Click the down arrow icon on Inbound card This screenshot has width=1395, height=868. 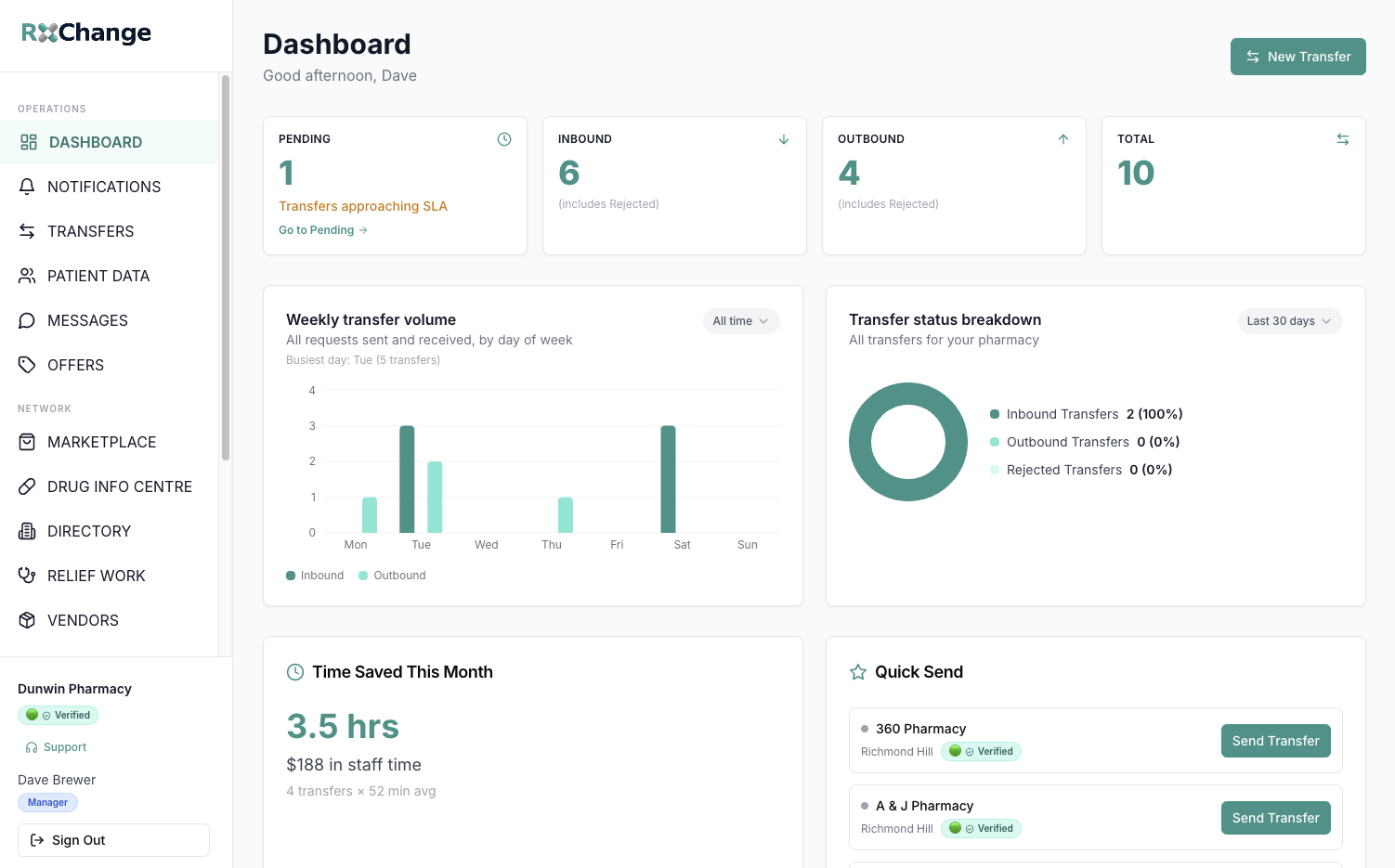point(784,139)
